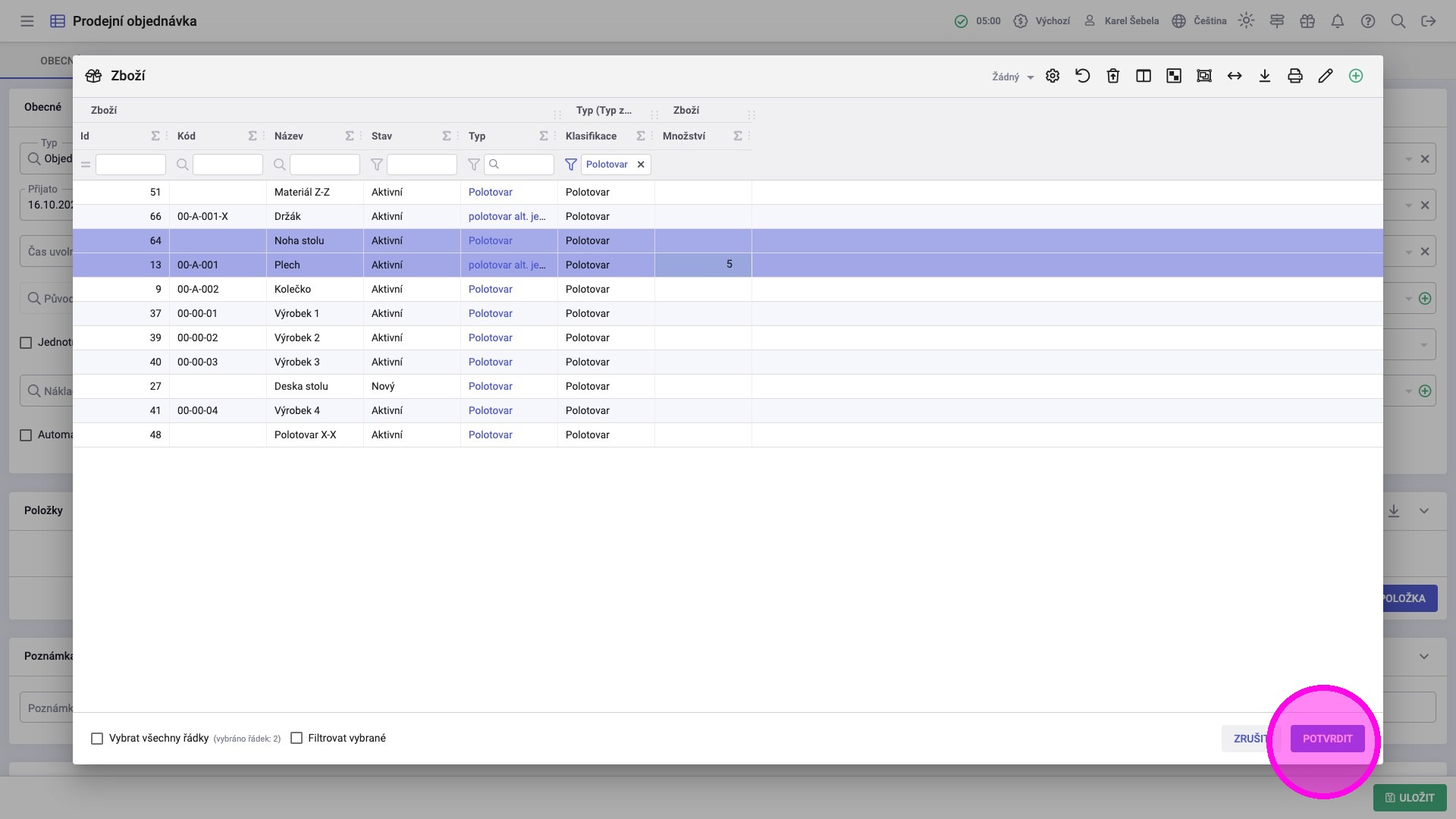The width and height of the screenshot is (1456, 819).
Task: Click into the Název search filter field
Action: 325,165
